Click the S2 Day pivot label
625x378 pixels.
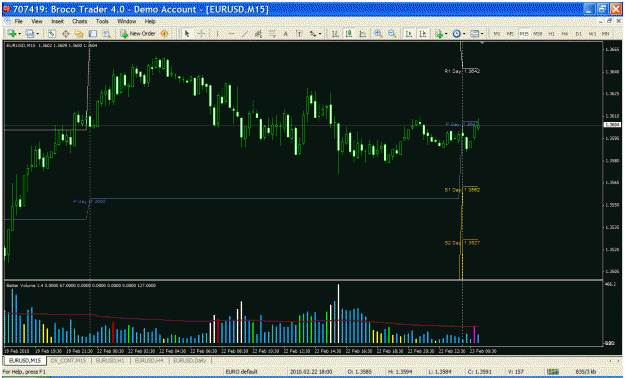pyautogui.click(x=462, y=243)
